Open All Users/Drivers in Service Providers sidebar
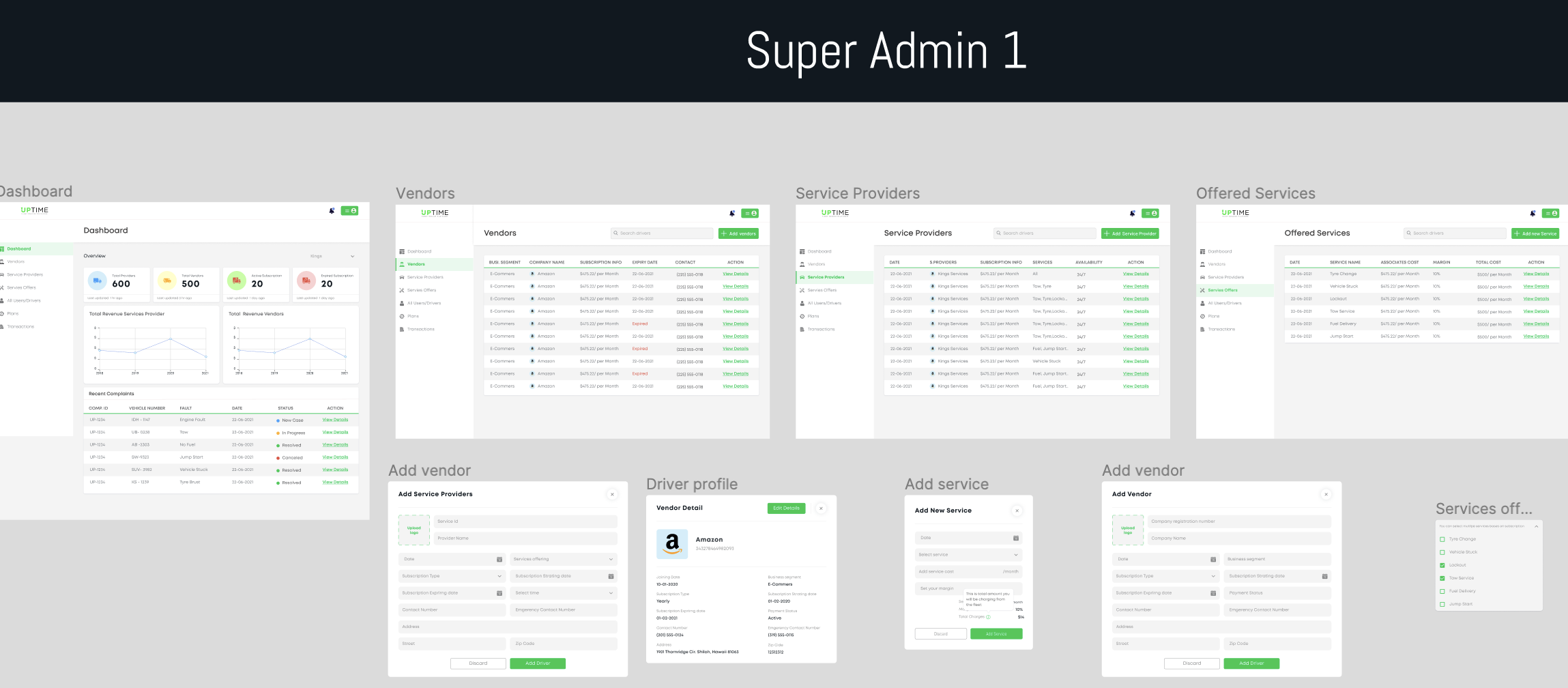Viewport: 1568px width, 688px height. pyautogui.click(x=824, y=303)
